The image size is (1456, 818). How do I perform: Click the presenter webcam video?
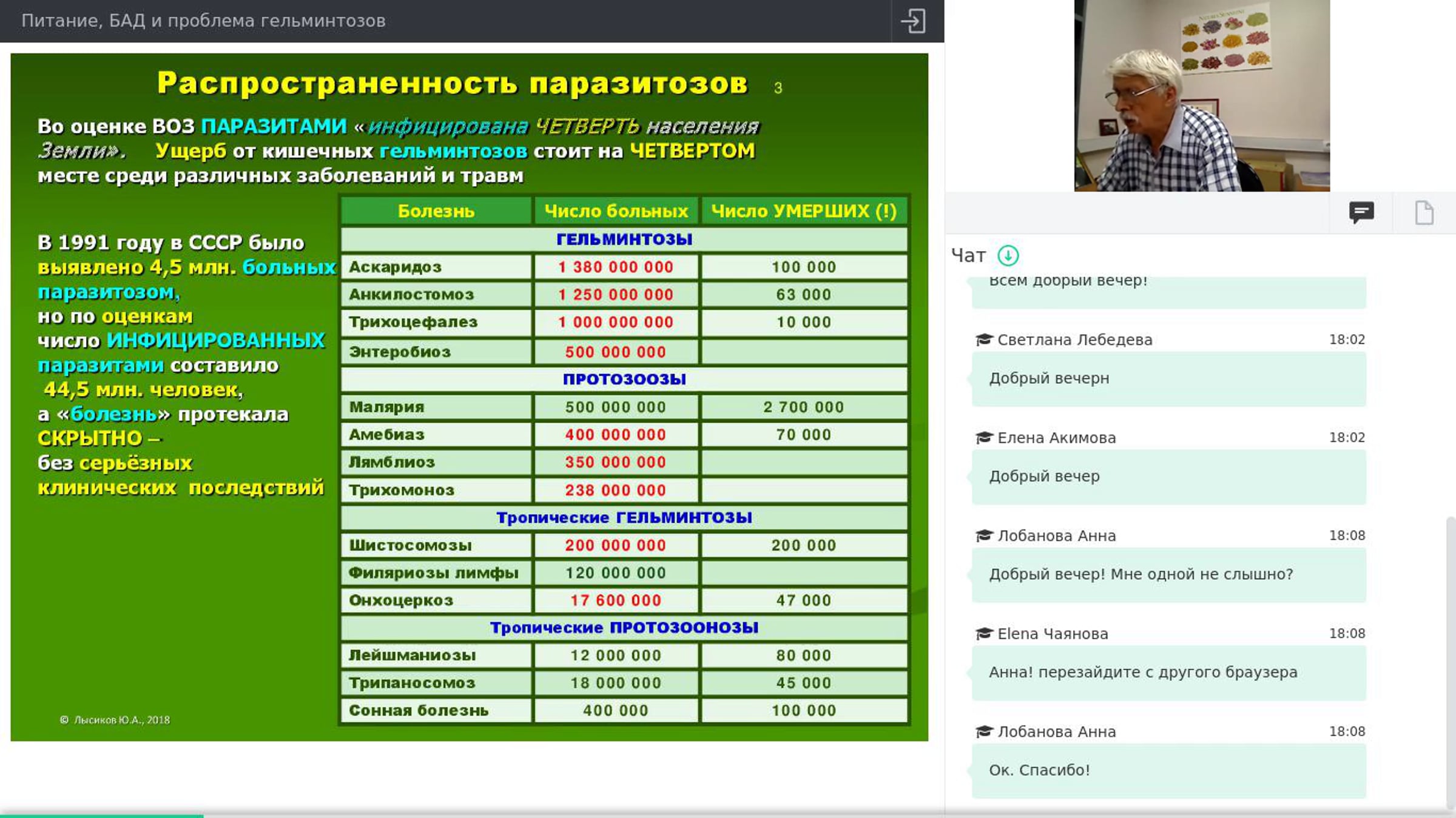pos(1202,96)
